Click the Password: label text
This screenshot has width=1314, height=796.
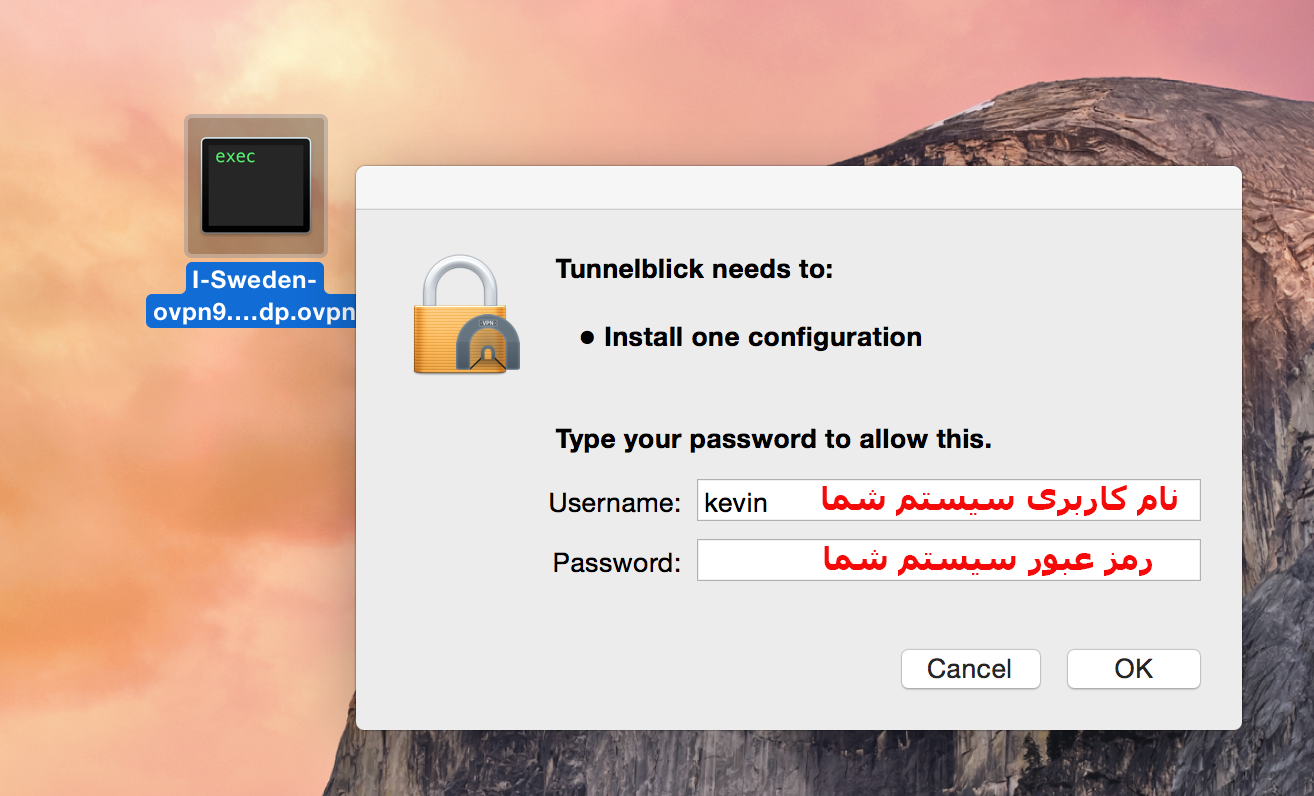tap(612, 562)
